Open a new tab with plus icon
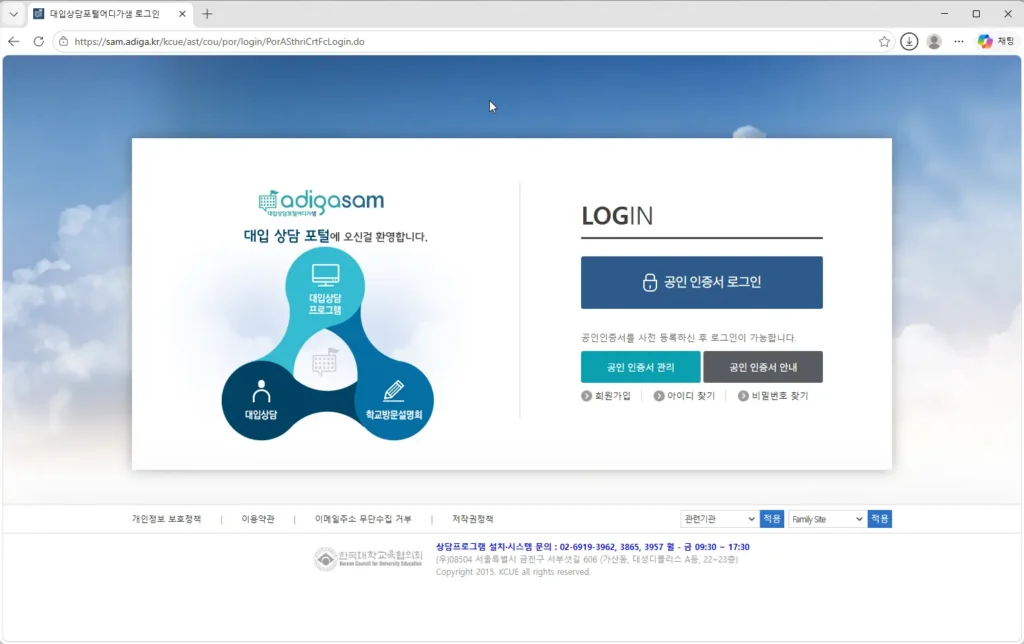1024x644 pixels. pyautogui.click(x=207, y=14)
